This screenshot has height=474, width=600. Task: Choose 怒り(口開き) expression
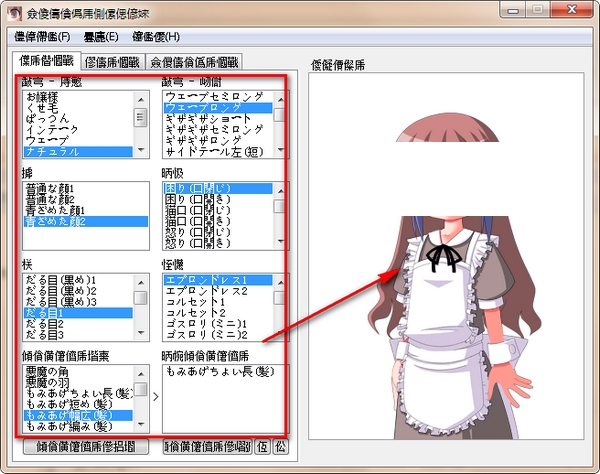coord(218,243)
